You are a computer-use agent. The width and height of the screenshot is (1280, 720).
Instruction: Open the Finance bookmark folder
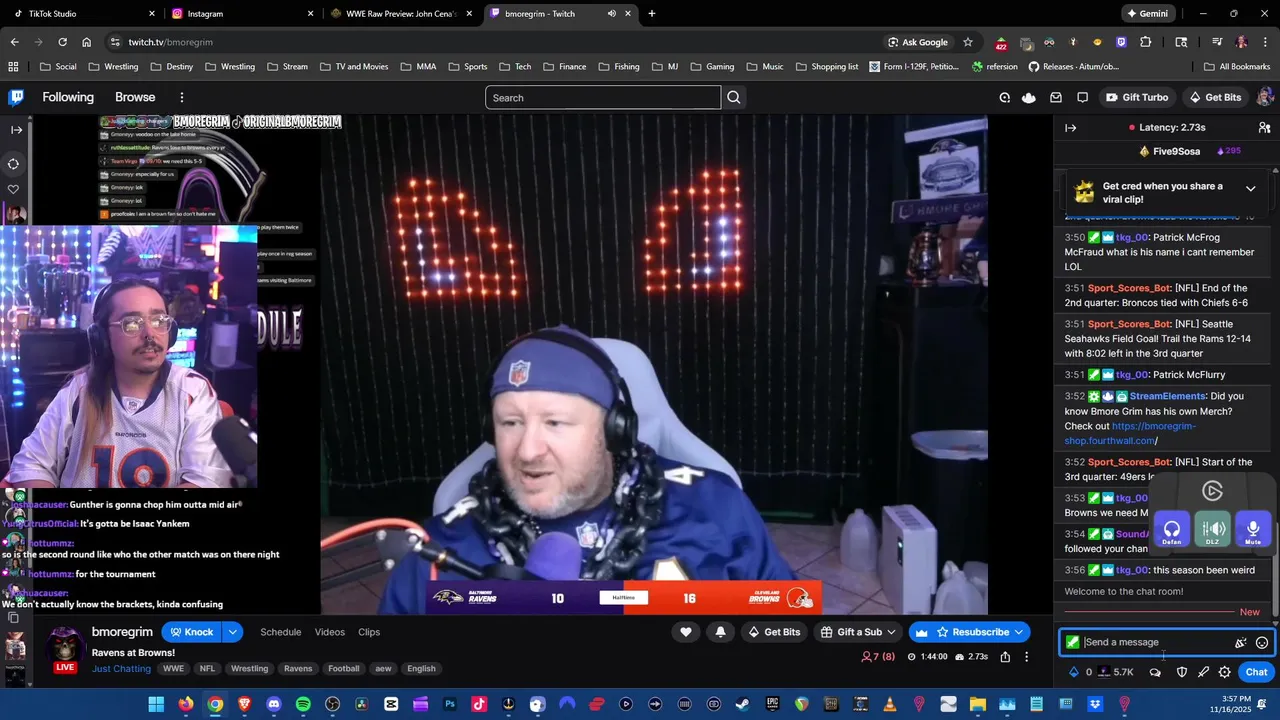coord(564,67)
